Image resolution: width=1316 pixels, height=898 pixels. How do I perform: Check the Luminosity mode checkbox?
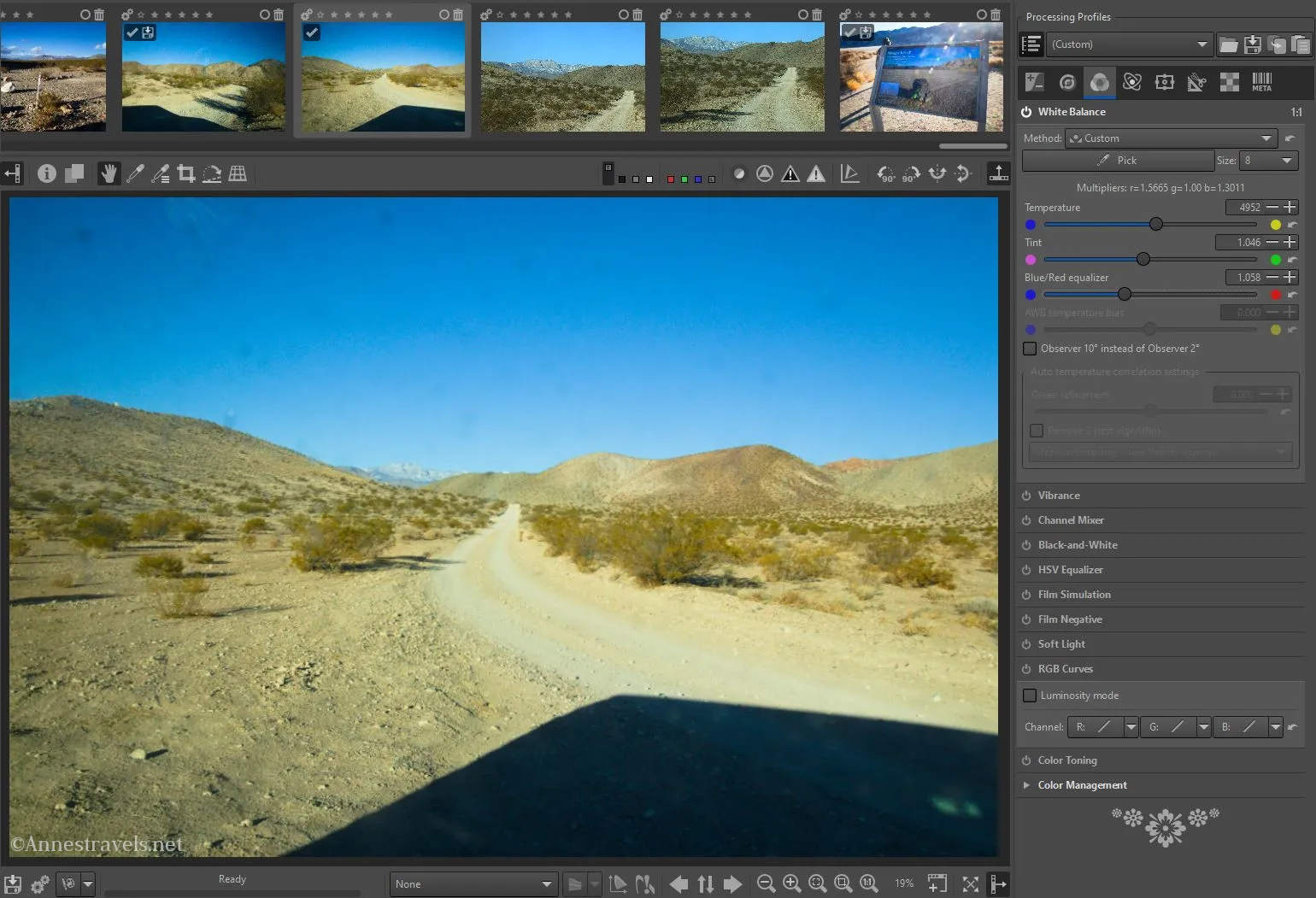[1030, 696]
